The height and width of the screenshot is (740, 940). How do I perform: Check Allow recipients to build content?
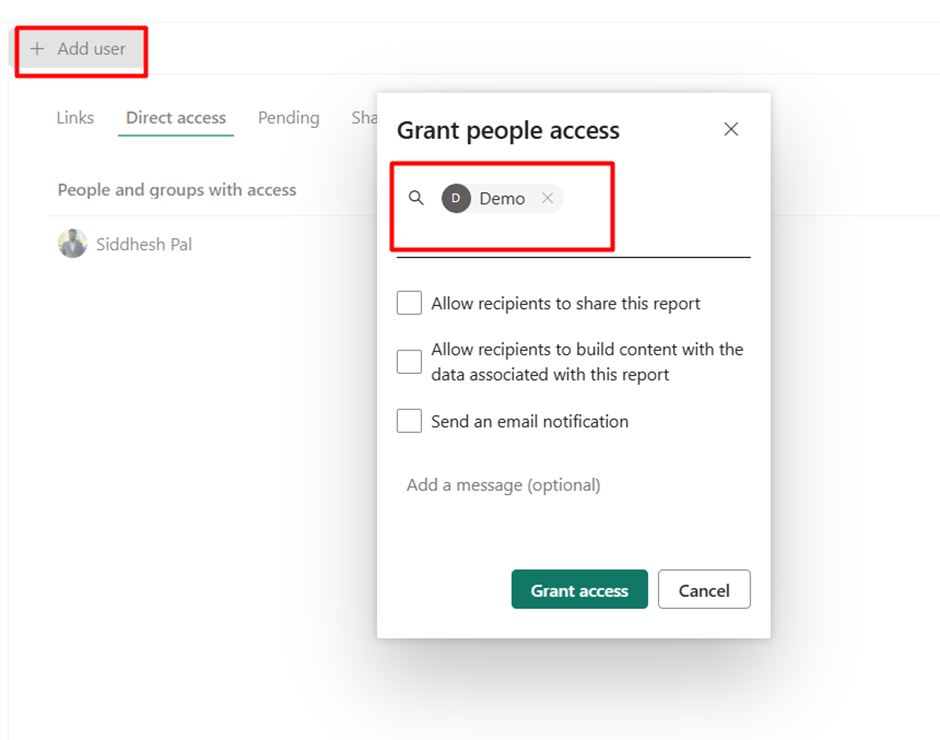click(409, 362)
